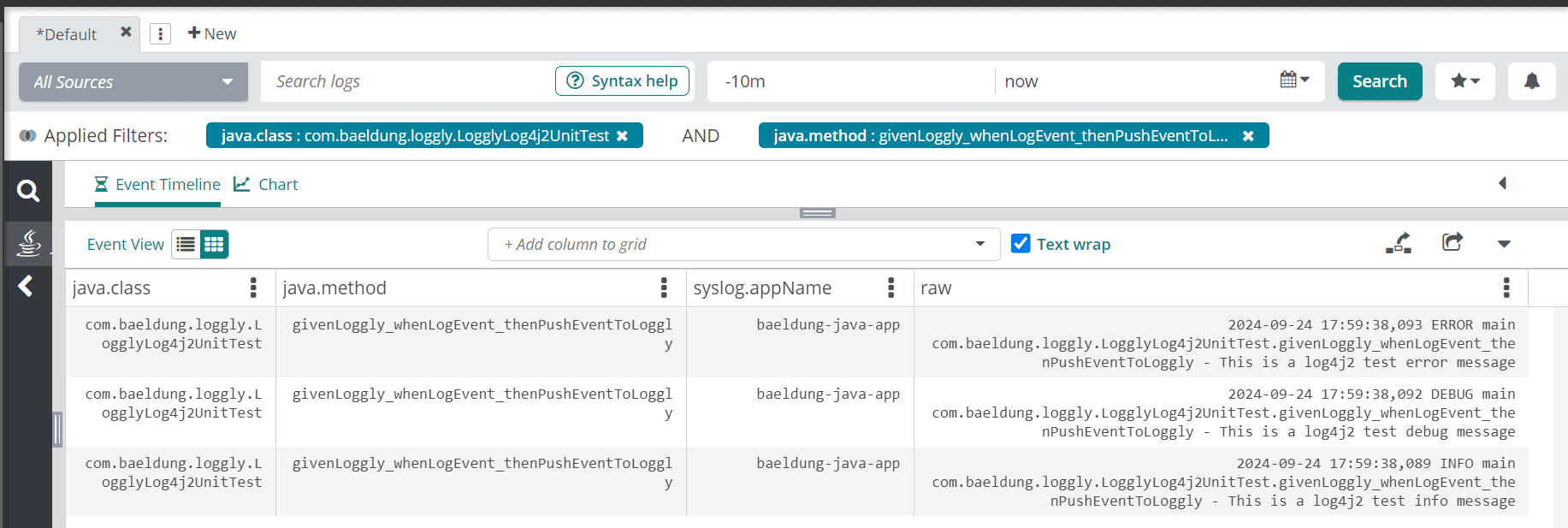
Task: Open the calendar date picker
Action: (1294, 80)
